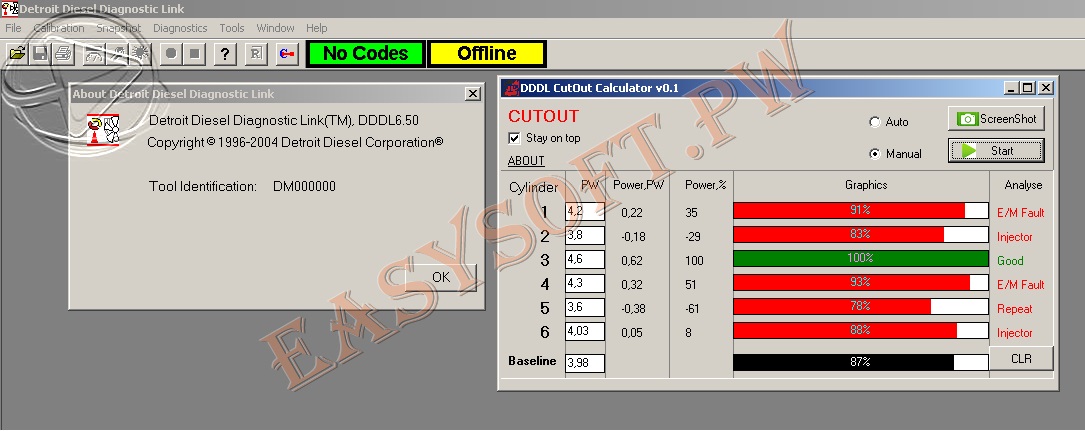The width and height of the screenshot is (1085, 431).
Task: Open the Diagnostics menu
Action: tap(180, 28)
